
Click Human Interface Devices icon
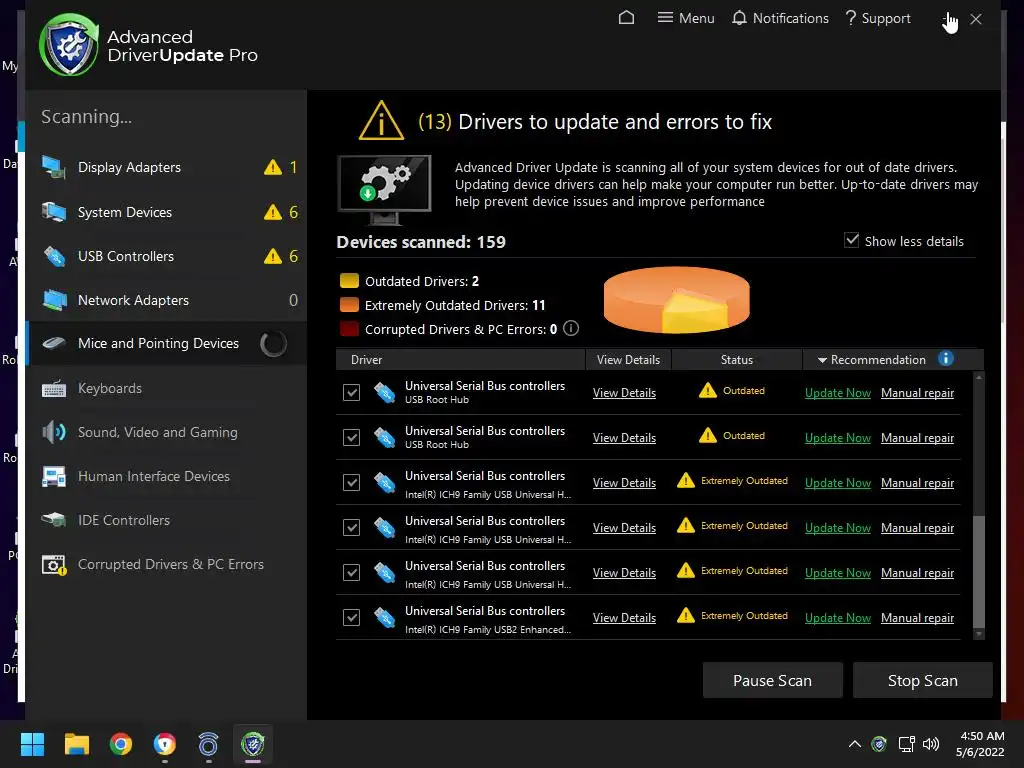pos(54,476)
